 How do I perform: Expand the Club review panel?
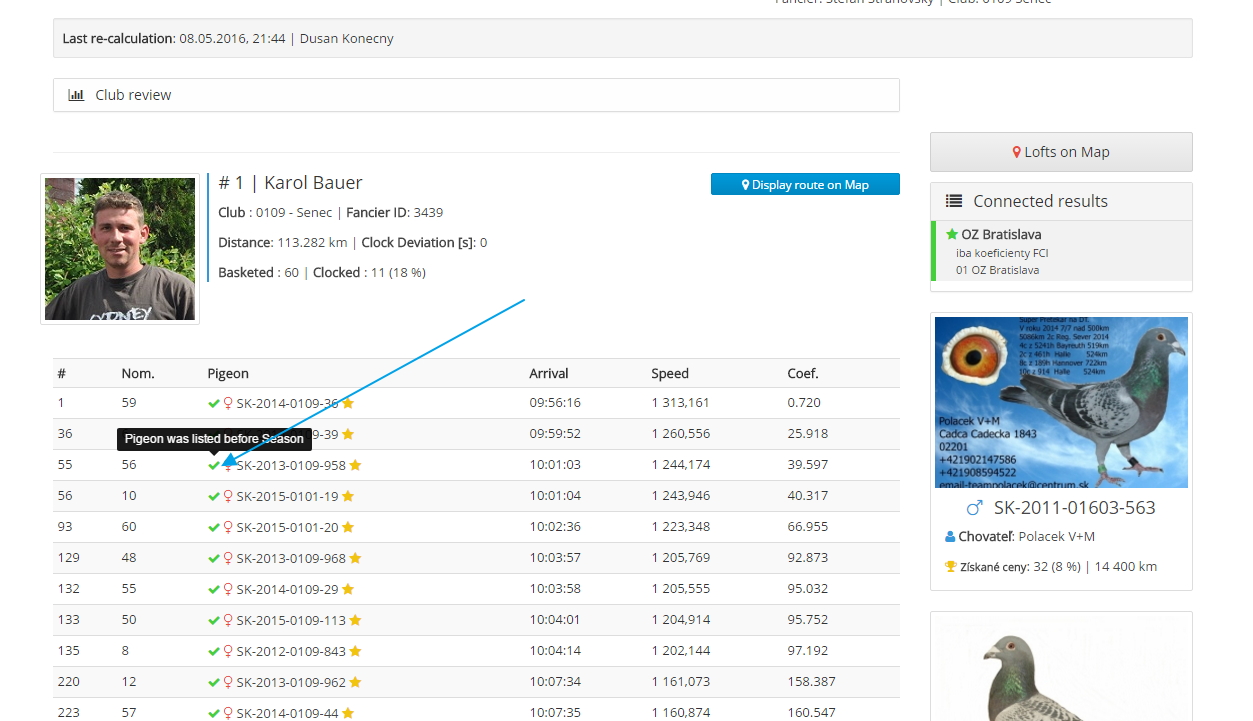click(x=476, y=95)
